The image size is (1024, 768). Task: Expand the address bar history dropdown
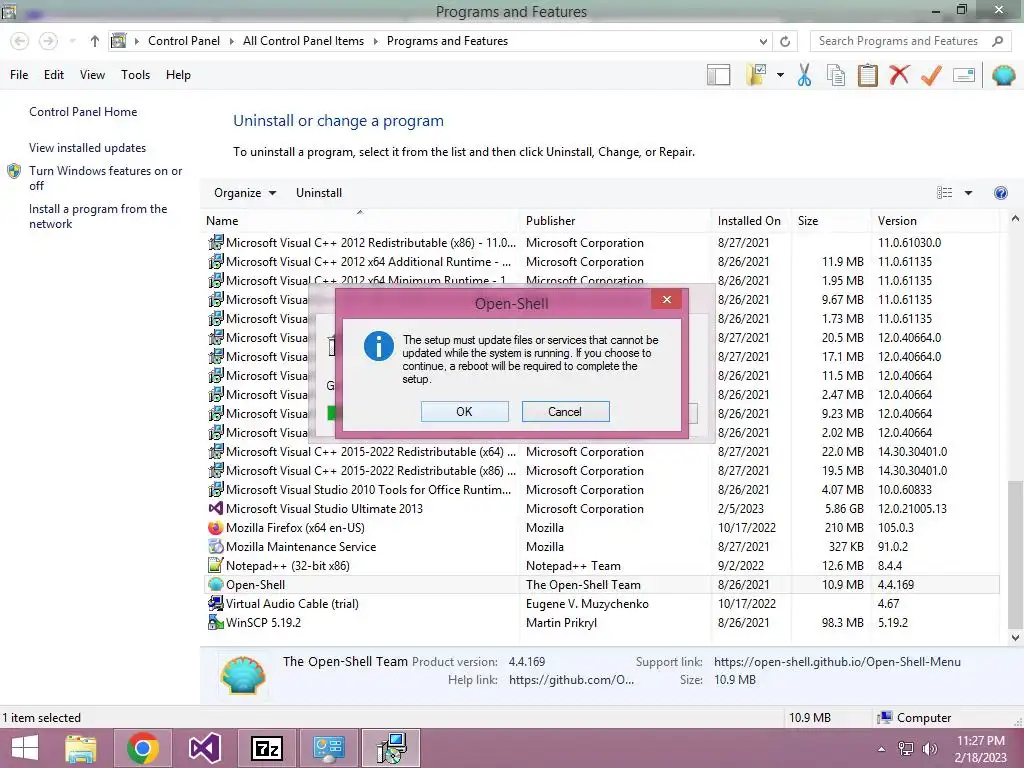tap(763, 41)
